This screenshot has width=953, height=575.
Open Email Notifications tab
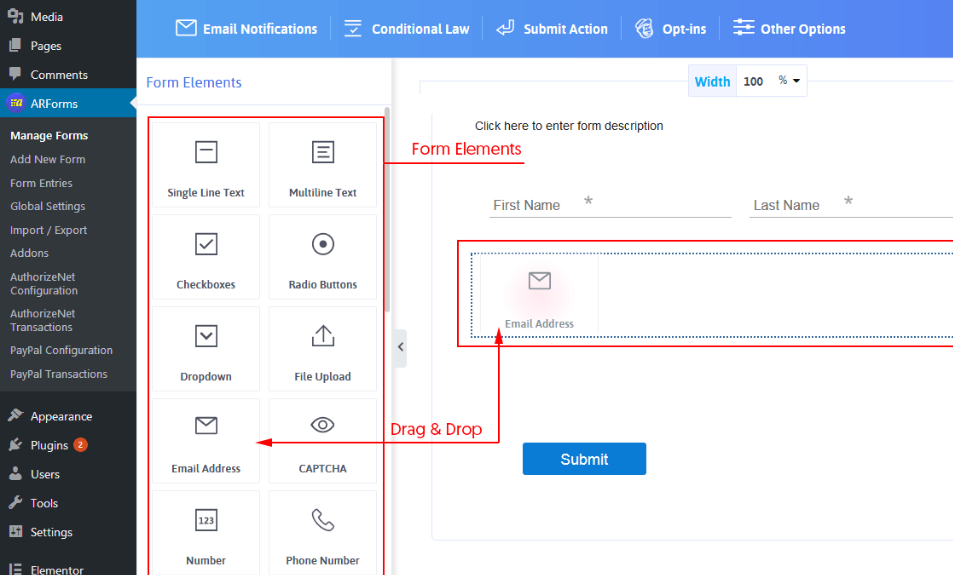click(246, 29)
